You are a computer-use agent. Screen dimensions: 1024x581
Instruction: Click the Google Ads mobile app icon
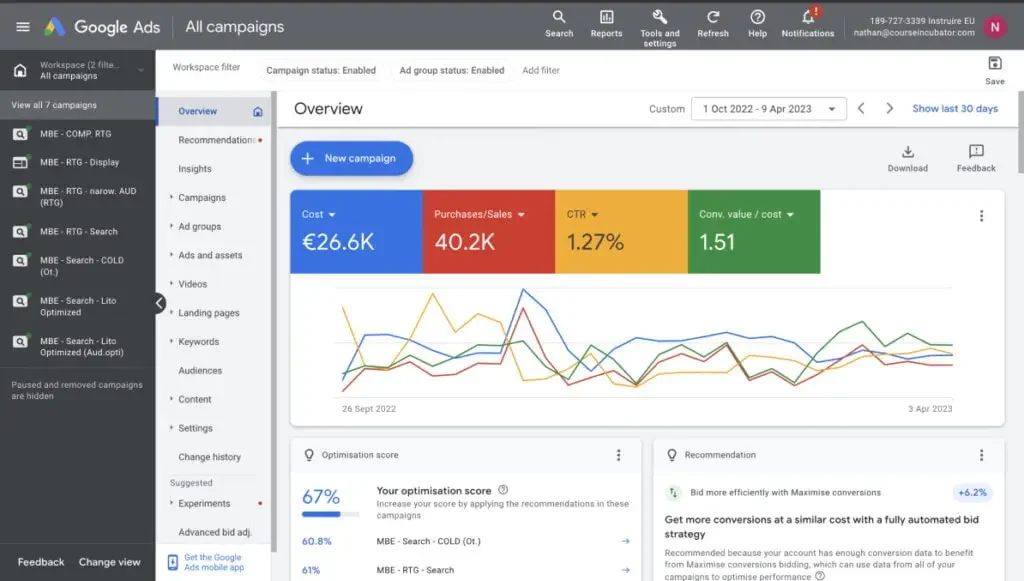(172, 562)
